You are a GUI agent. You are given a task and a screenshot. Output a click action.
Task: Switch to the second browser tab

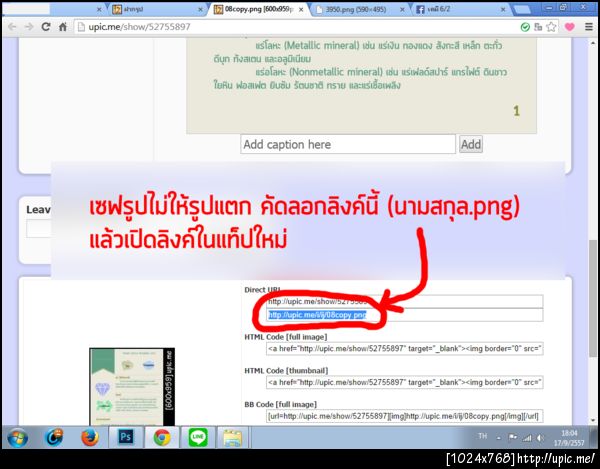click(155, 9)
